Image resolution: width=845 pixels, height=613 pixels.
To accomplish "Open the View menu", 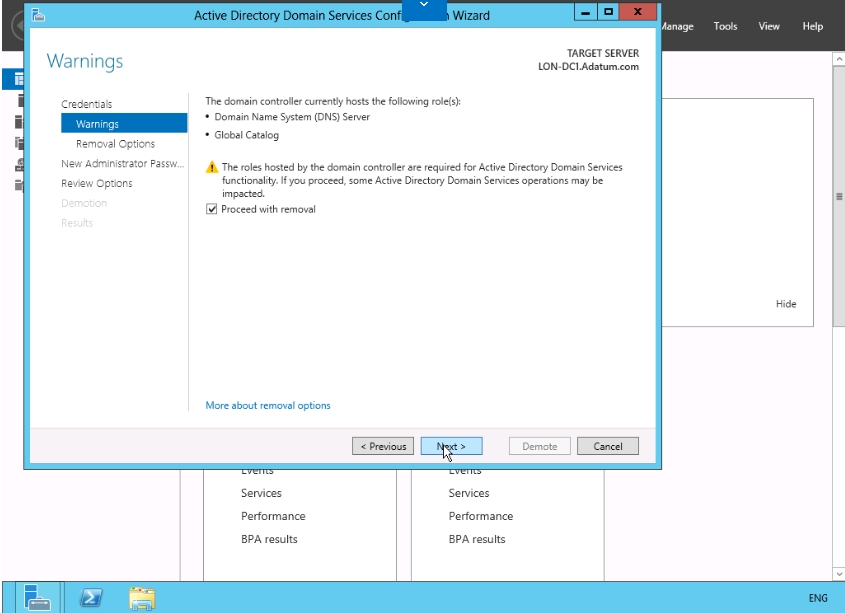I will pos(768,26).
